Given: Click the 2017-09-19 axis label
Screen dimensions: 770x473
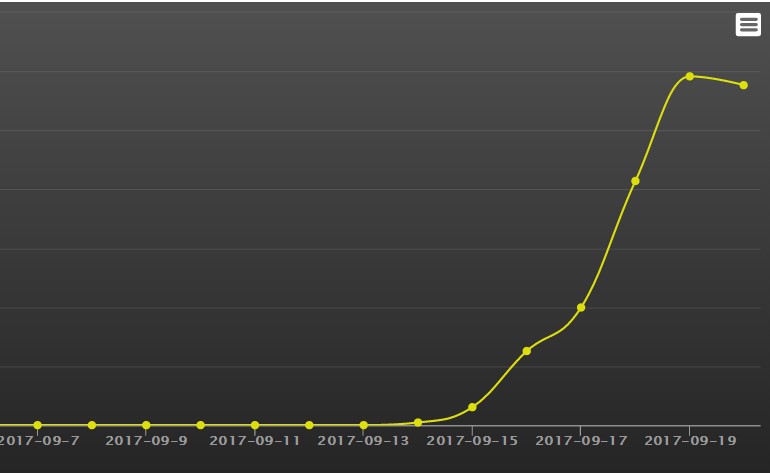Looking at the screenshot, I should [690, 441].
